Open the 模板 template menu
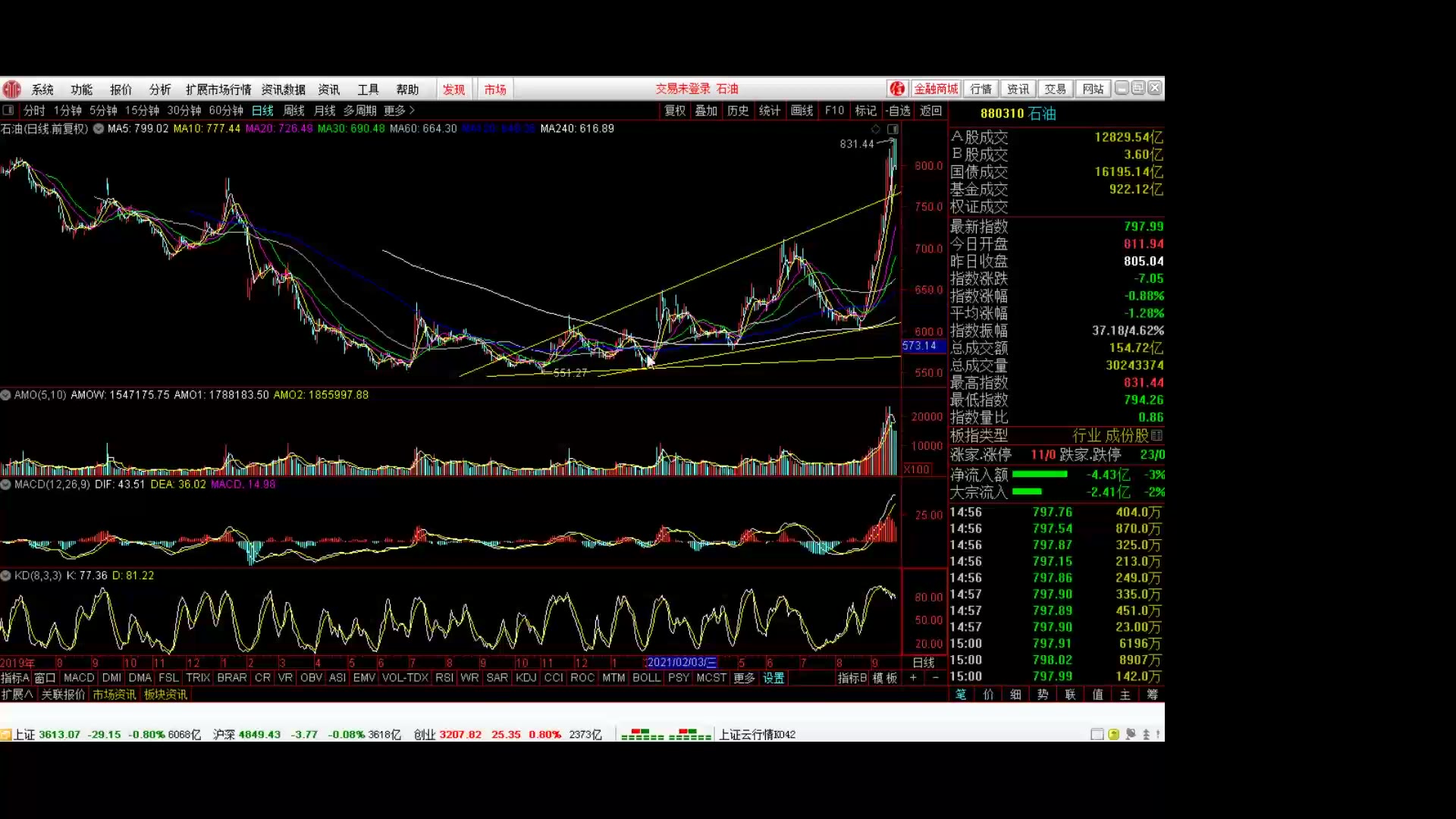 (x=885, y=678)
